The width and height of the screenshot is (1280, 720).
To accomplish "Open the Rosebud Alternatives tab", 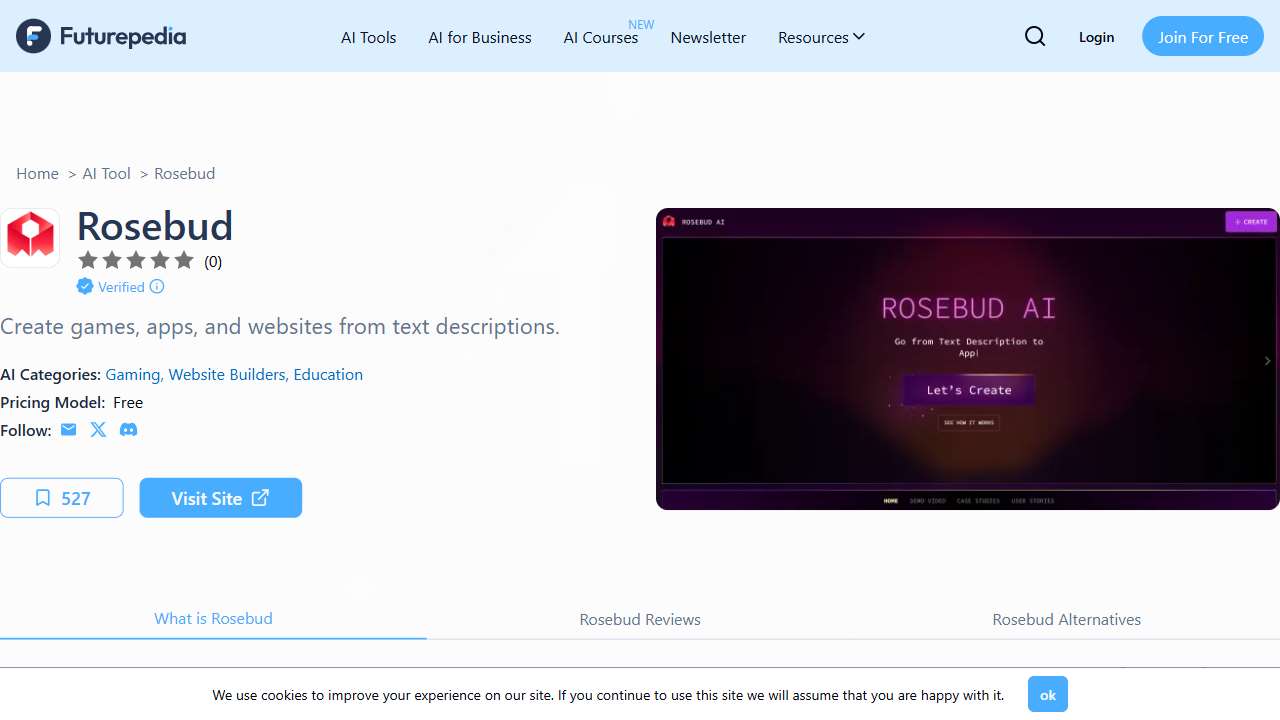I will pyautogui.click(x=1066, y=620).
